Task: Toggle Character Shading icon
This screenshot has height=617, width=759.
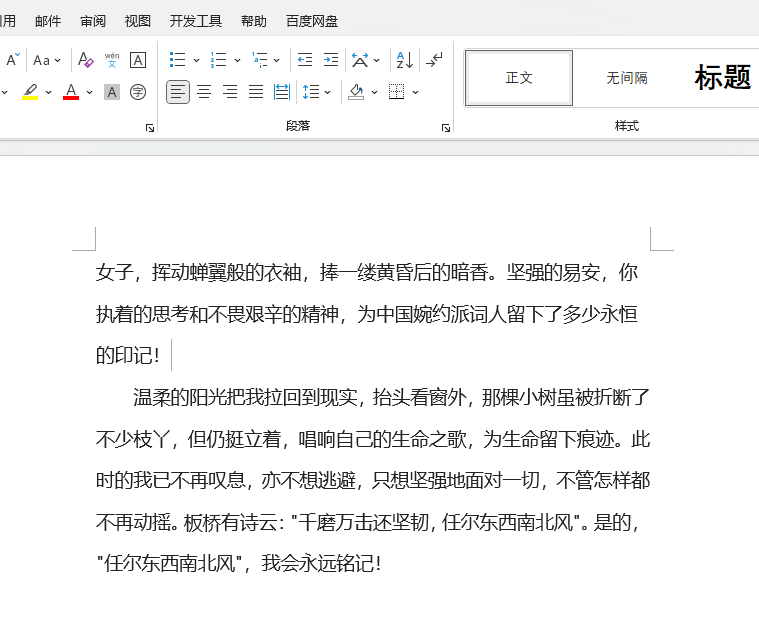Action: pos(112,92)
